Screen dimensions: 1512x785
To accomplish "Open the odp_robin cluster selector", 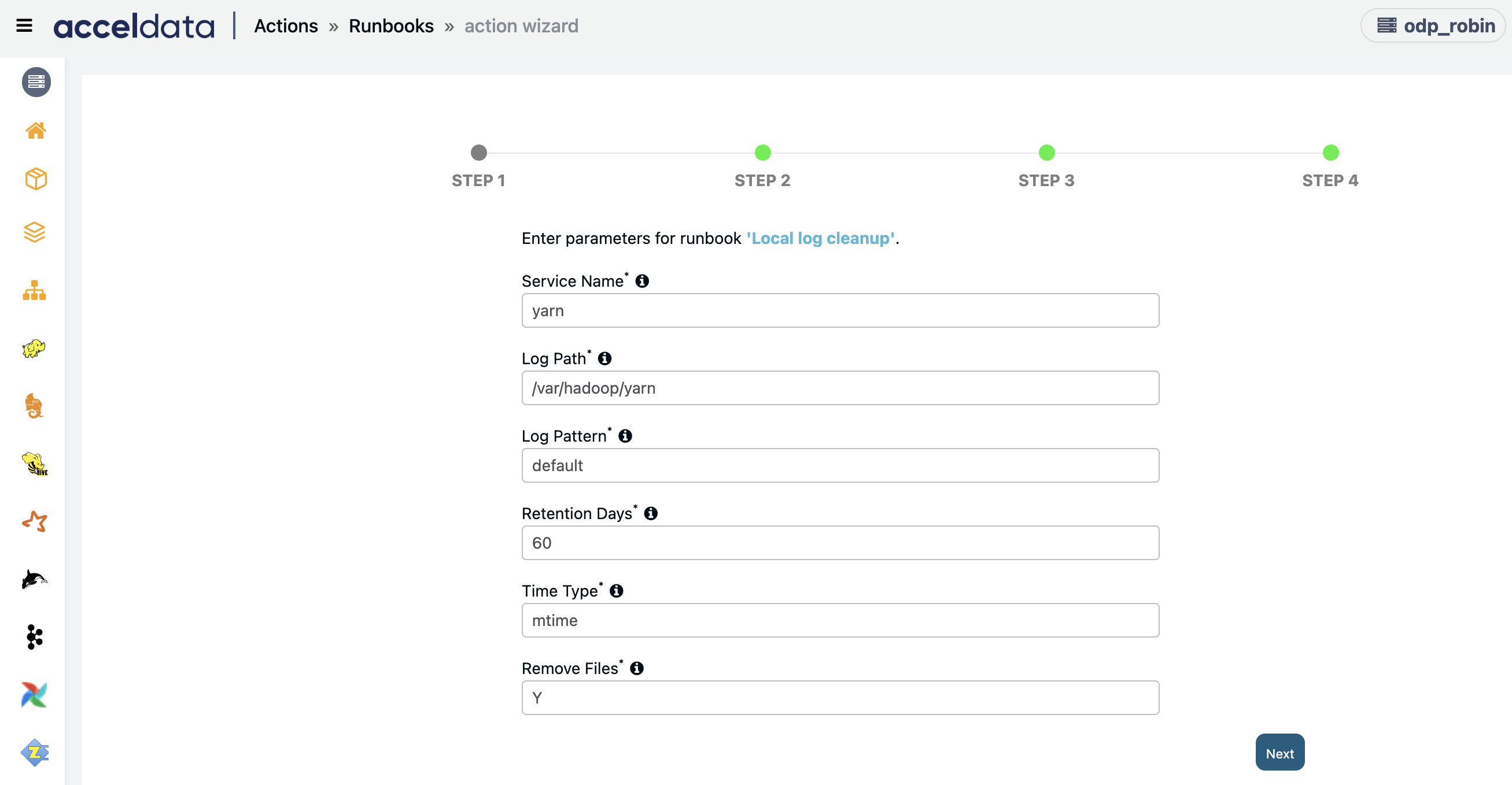I will pos(1433,26).
